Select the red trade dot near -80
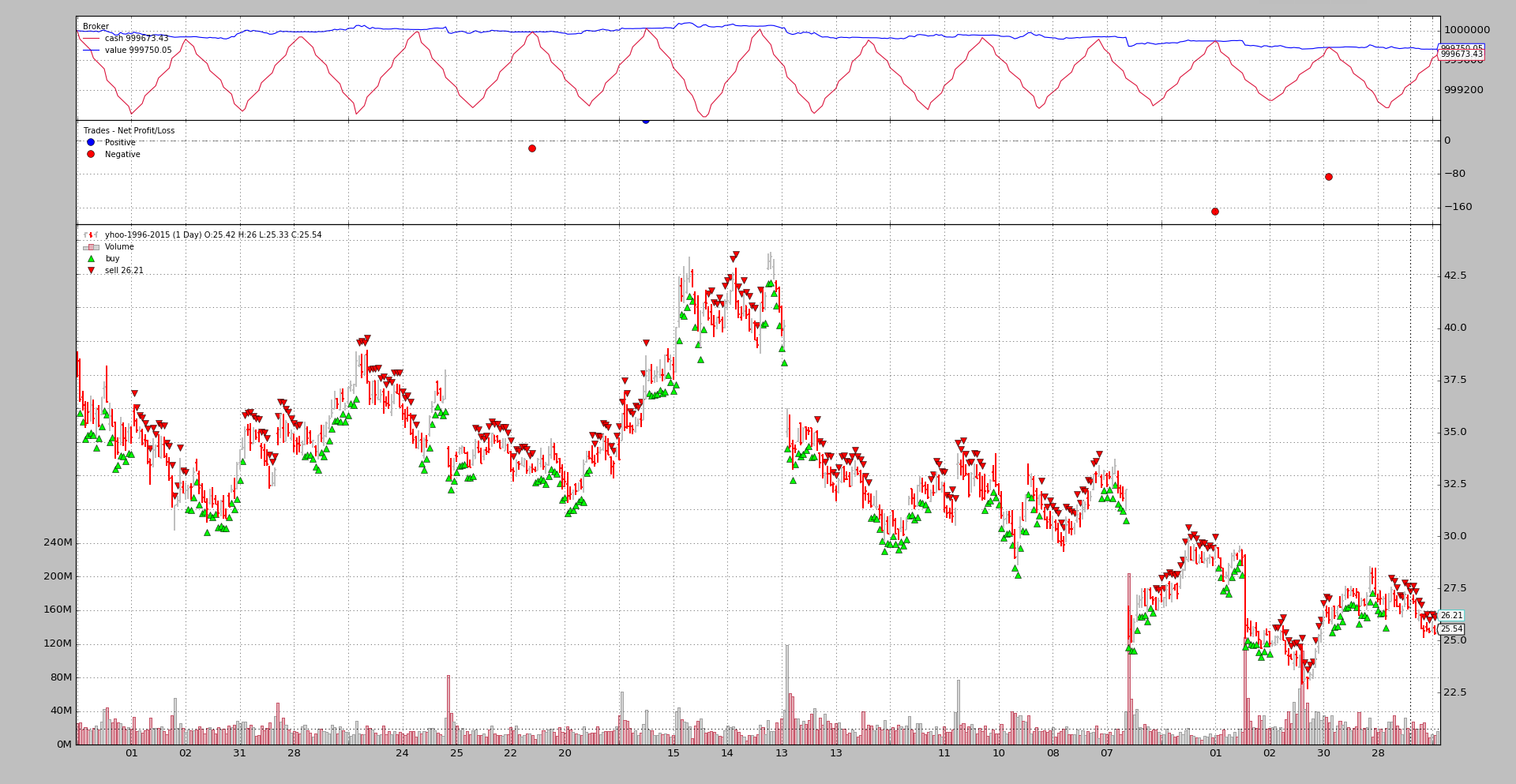The height and width of the screenshot is (784, 1516). click(x=1329, y=177)
